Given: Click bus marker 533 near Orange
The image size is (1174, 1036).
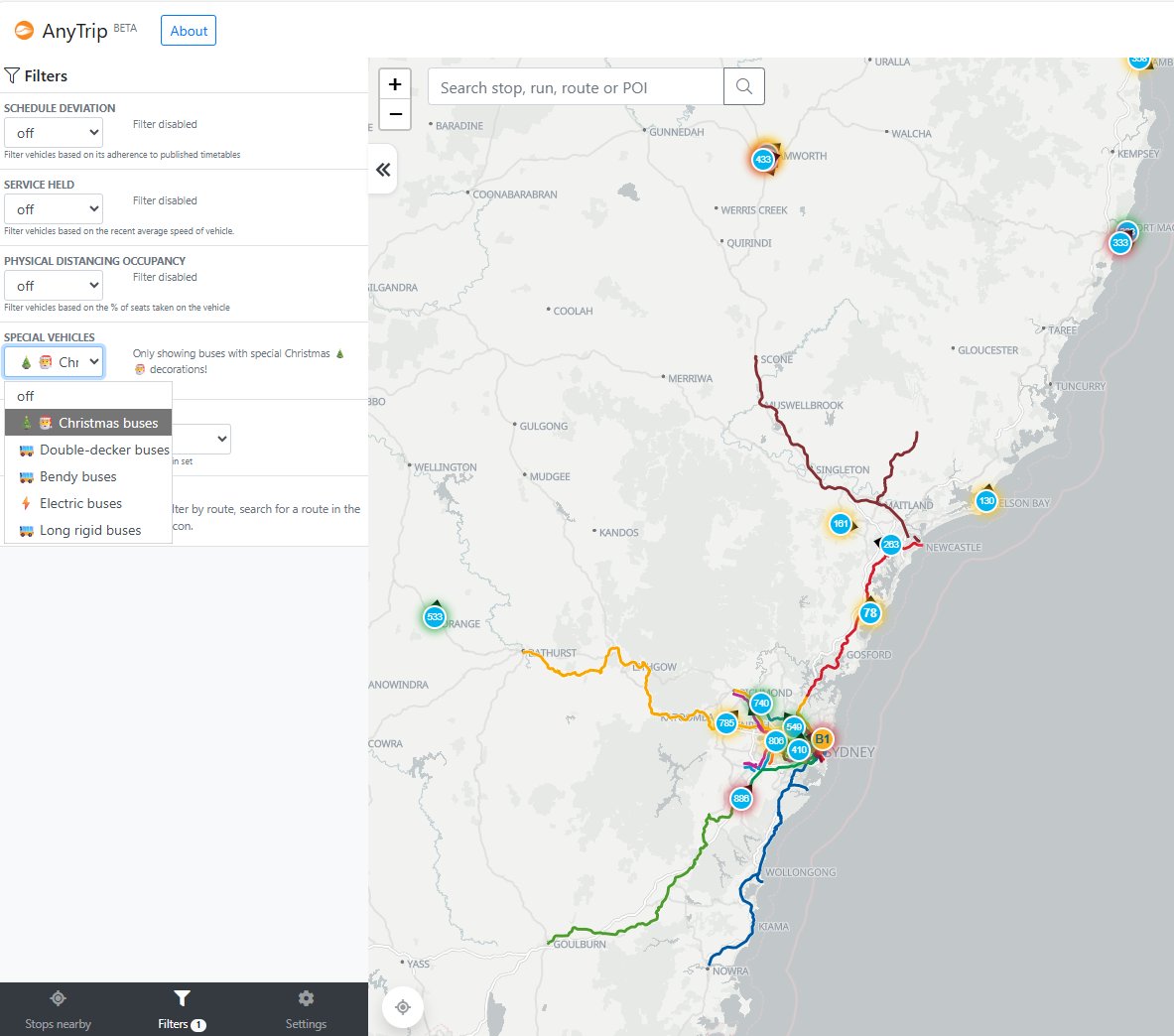Looking at the screenshot, I should point(434,616).
